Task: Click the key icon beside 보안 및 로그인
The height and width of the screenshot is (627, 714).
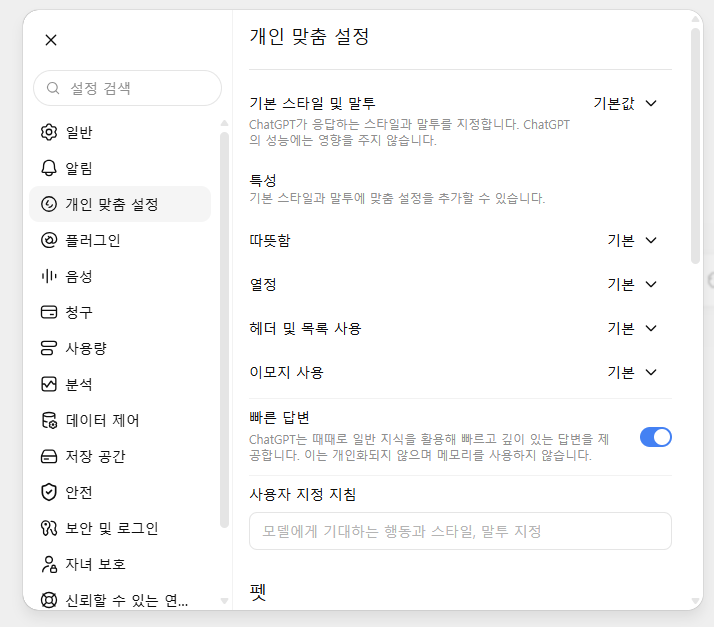Action: [x=49, y=528]
